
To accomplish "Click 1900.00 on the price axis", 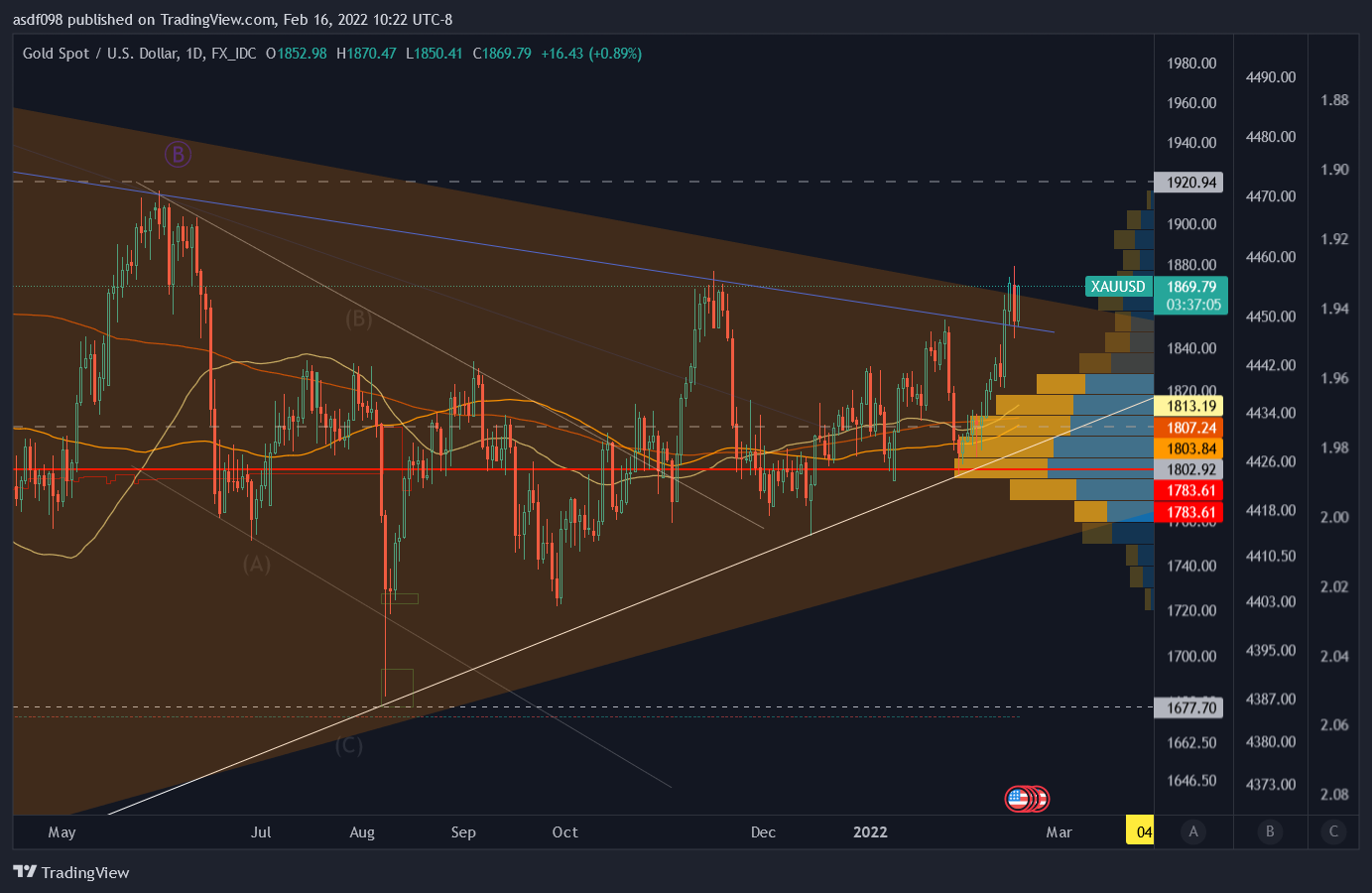I will point(1191,224).
